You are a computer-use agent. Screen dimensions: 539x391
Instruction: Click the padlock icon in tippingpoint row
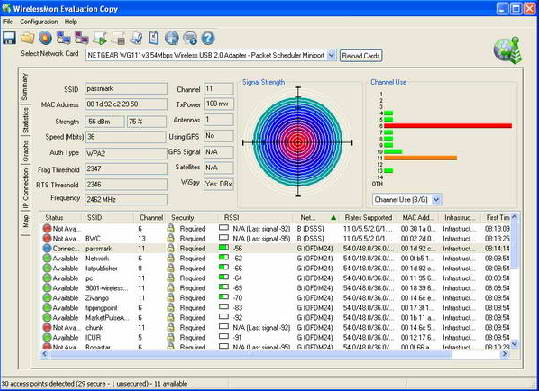point(171,307)
